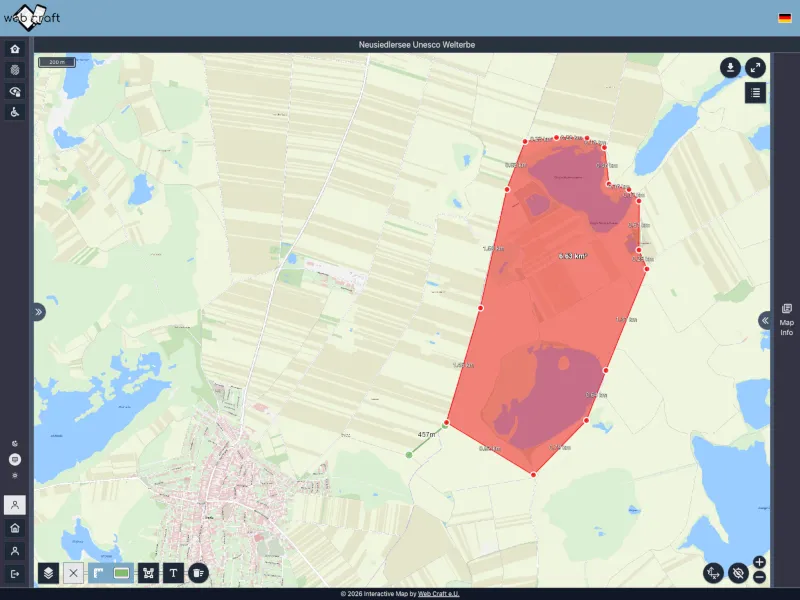
Task: Open the Web Craft e.U. footer link
Action: (439, 594)
